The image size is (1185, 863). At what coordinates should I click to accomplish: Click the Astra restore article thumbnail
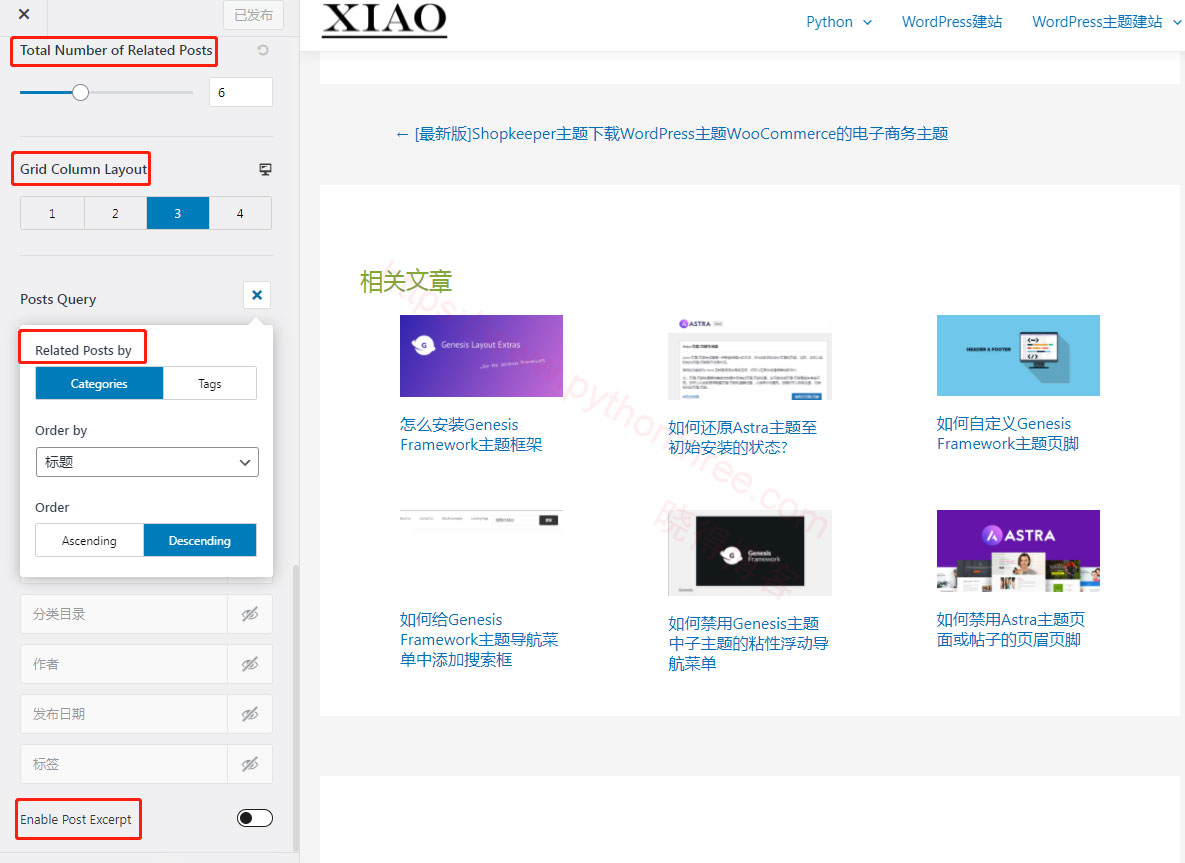point(750,357)
